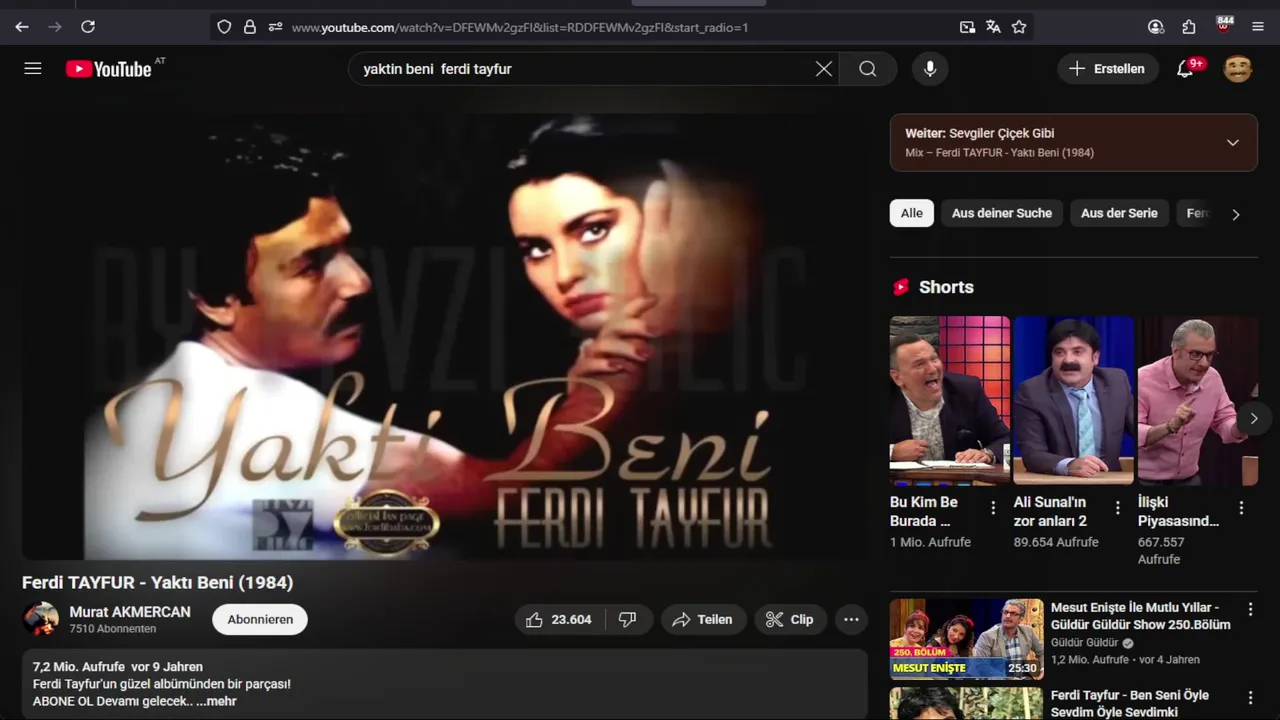Open the Güldür Güldür channel link
Screen dimensions: 1280x720
(x=1085, y=643)
